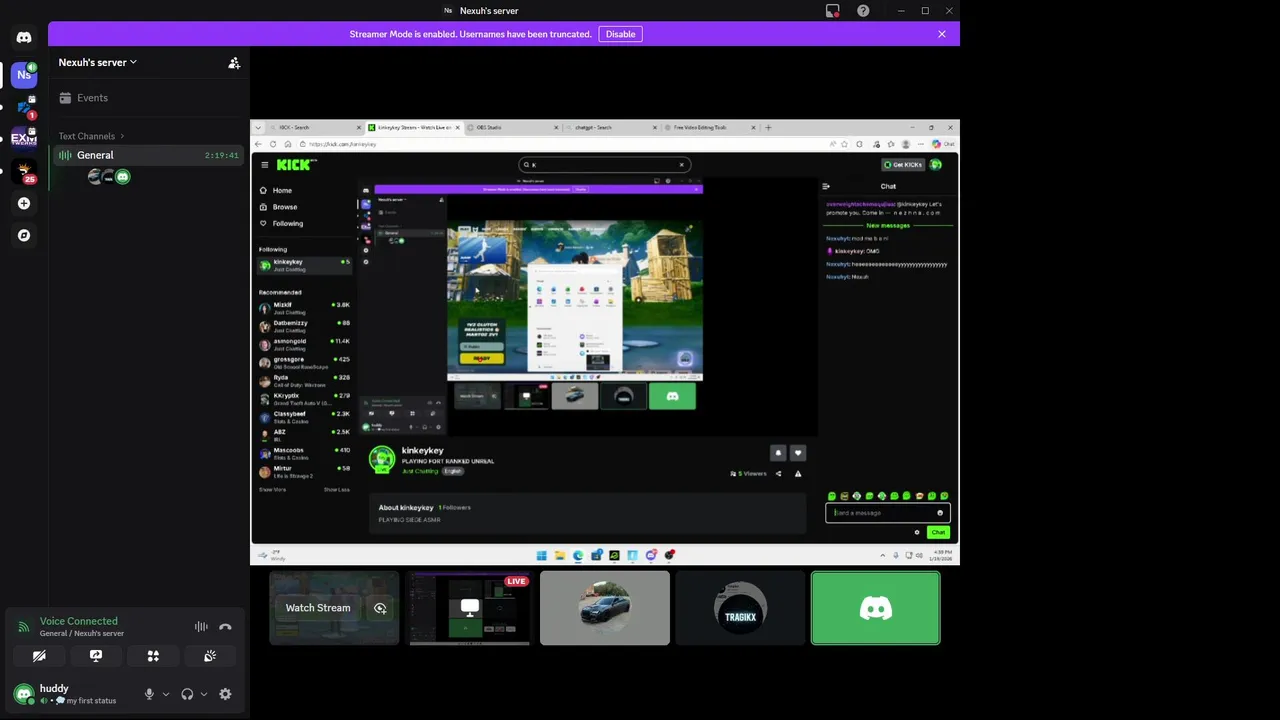
Task: Select green Discord avatar under General channel
Action: (122, 177)
